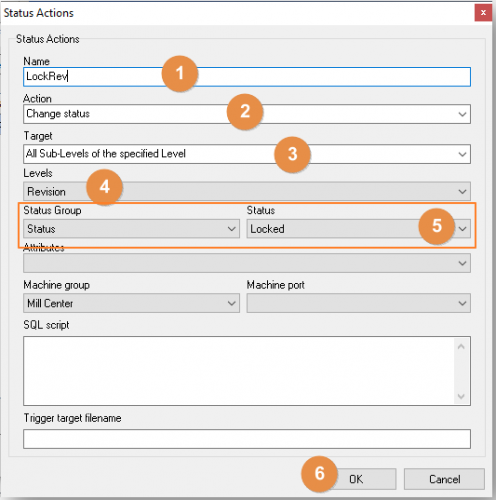Expand the Status Group combo box
Screen dimensions: 496x500
coord(131,229)
